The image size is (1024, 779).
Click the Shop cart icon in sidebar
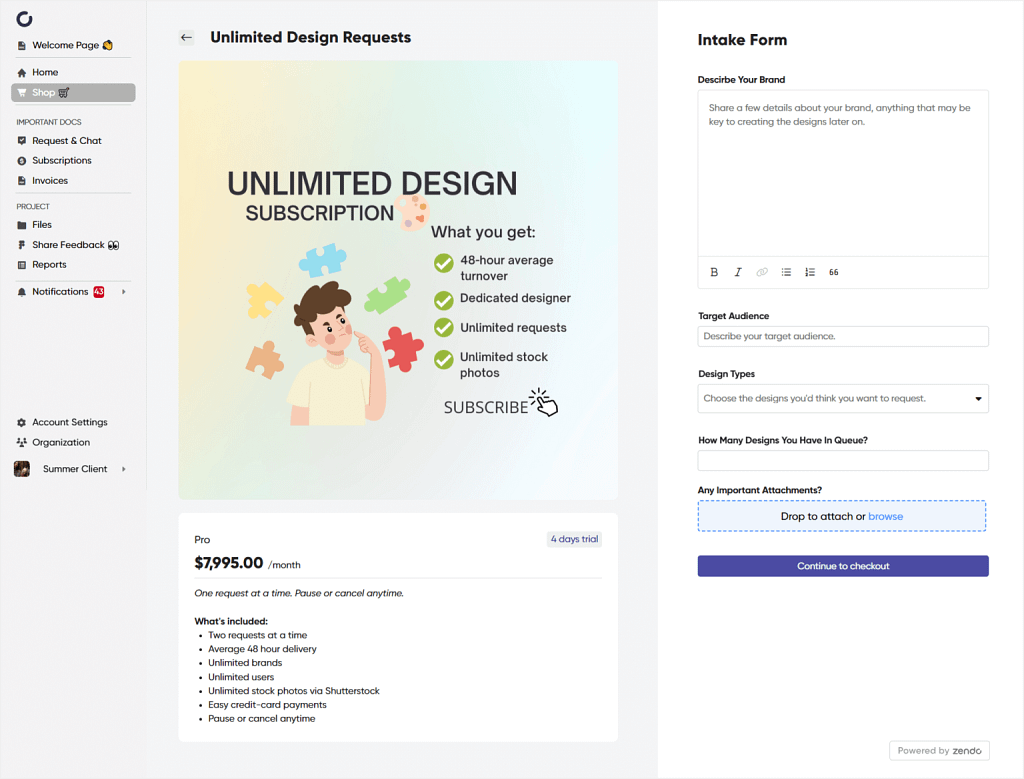tap(22, 93)
